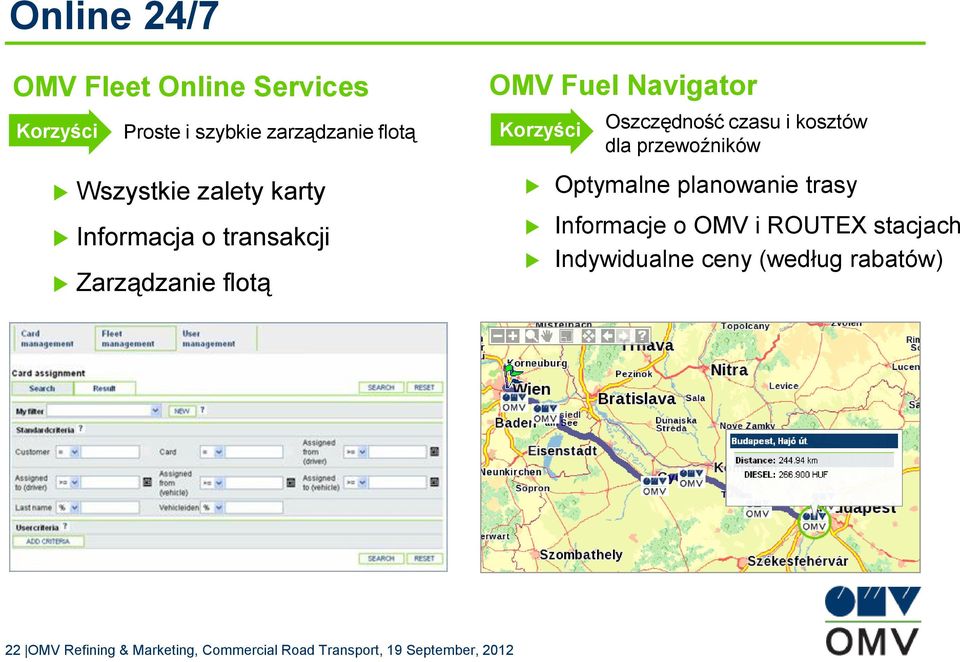Open calendar for Assigned from (vehicle)
Screen dimensions: 960x662
point(291,483)
